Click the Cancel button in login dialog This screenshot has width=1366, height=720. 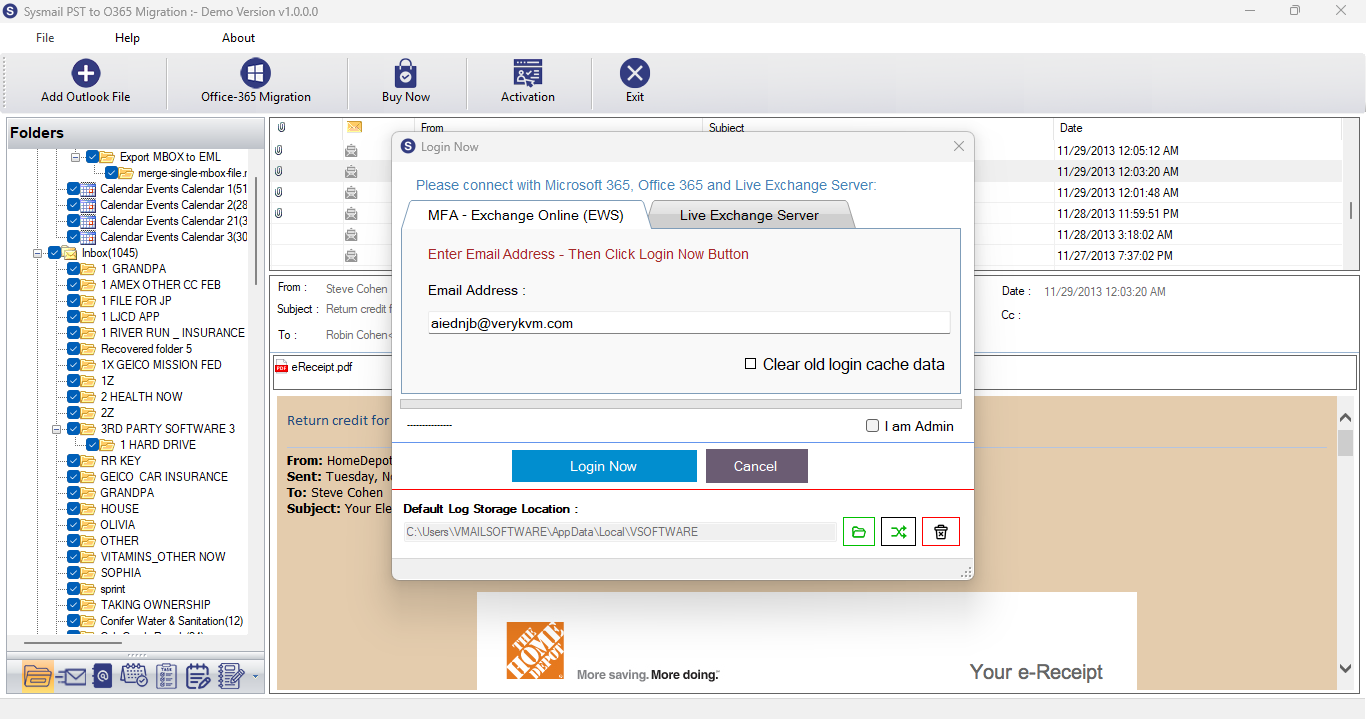[756, 466]
